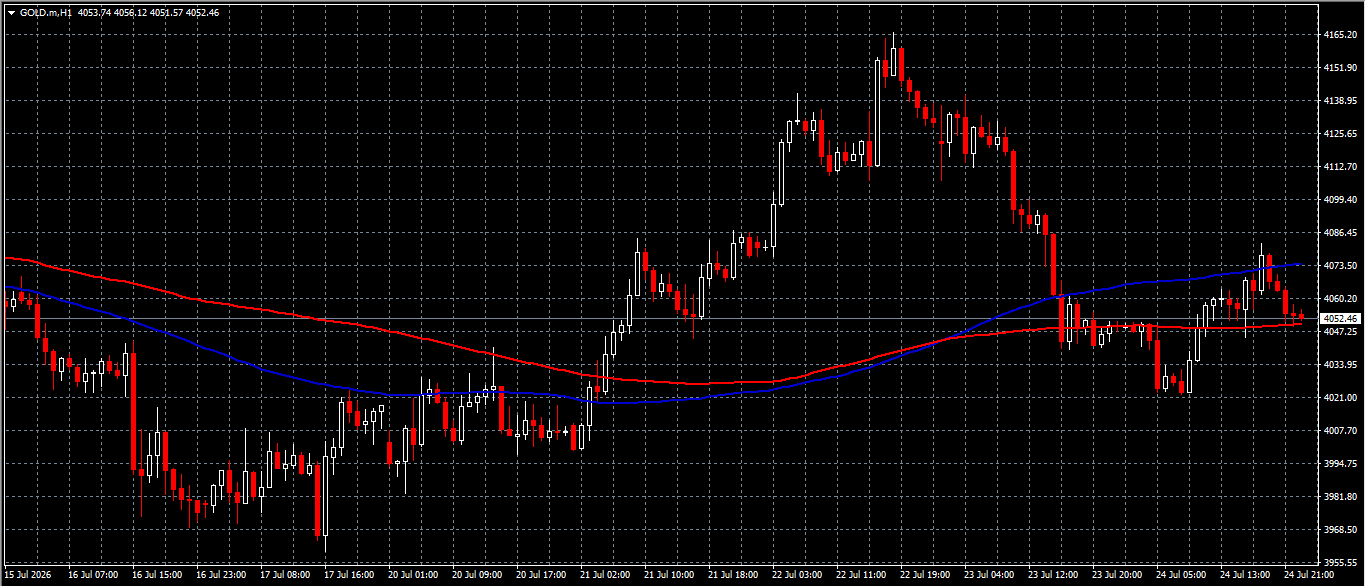The image size is (1366, 586).
Task: Select the 21 Jul 10:00 time label
Action: (x=669, y=576)
